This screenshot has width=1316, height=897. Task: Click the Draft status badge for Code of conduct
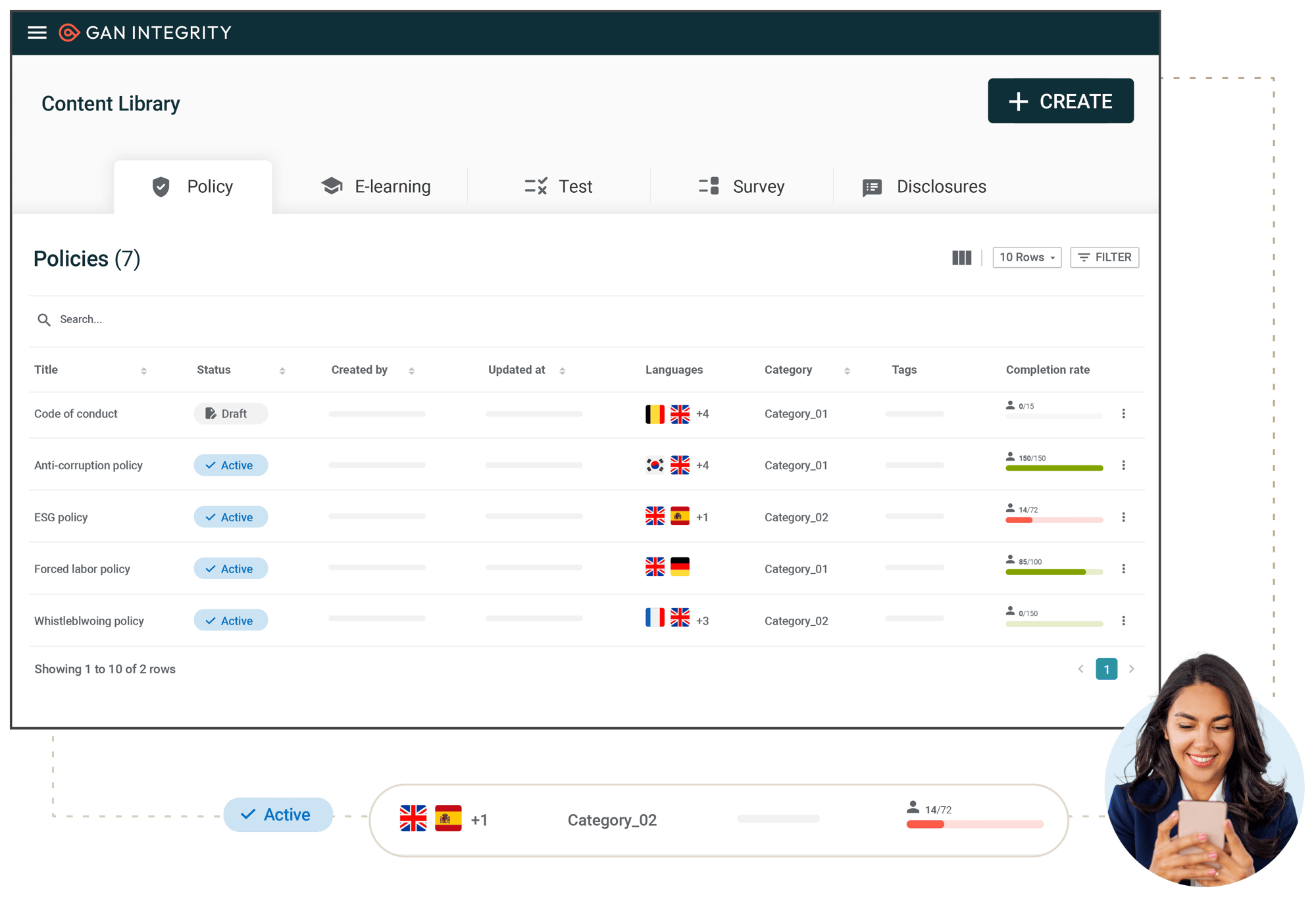point(231,413)
